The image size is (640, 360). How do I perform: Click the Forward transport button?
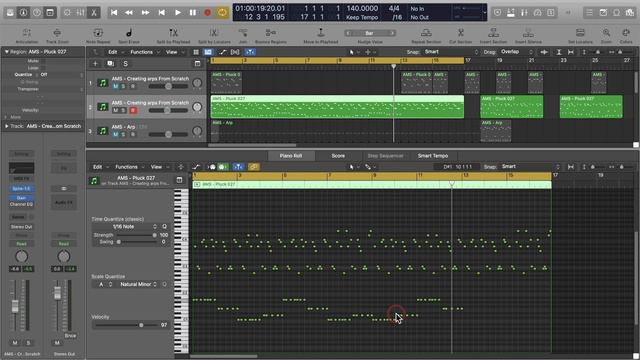(x=145, y=13)
